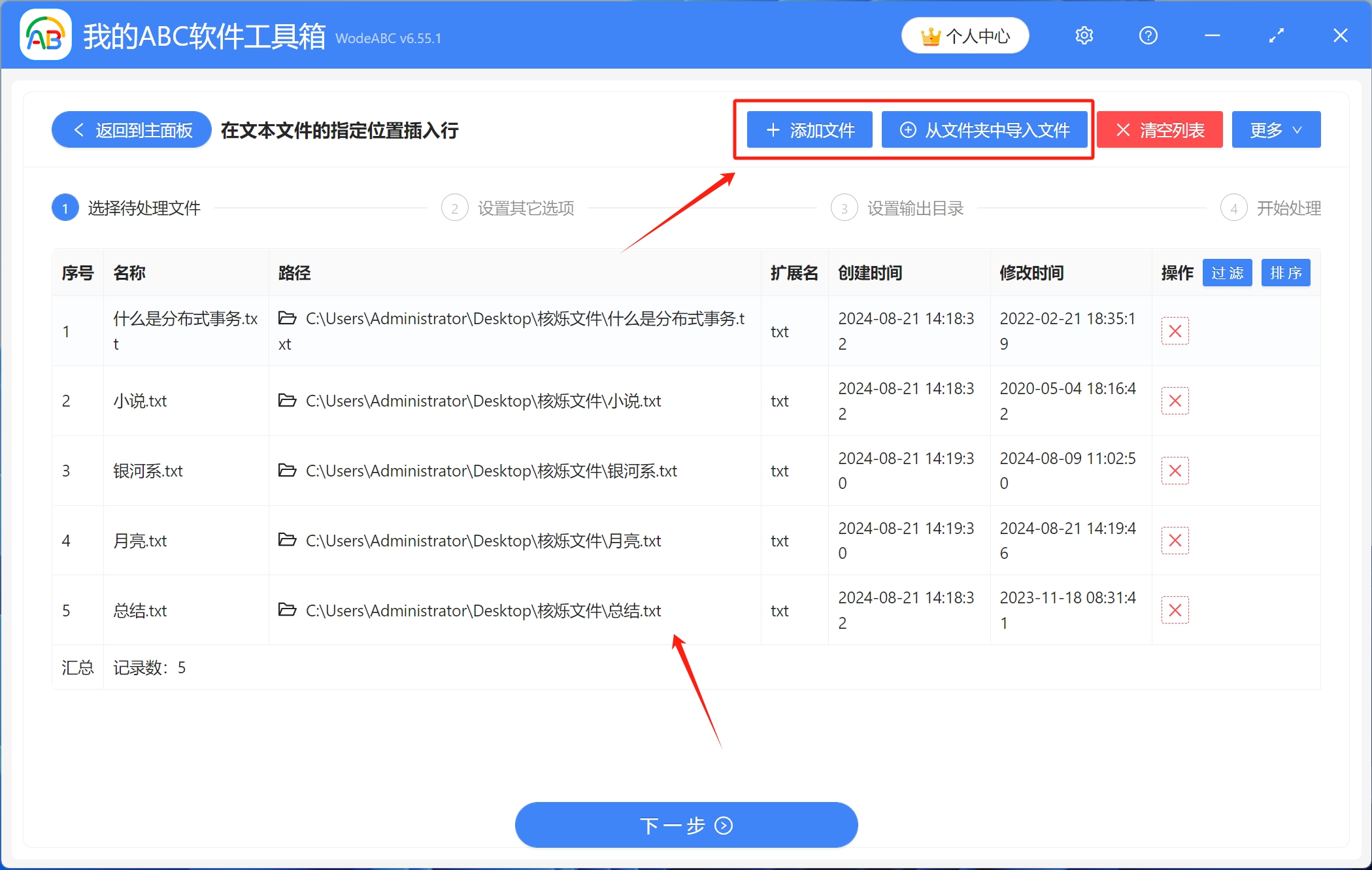Open the 过滤 filter option
The height and width of the screenshot is (870, 1372).
point(1227,273)
